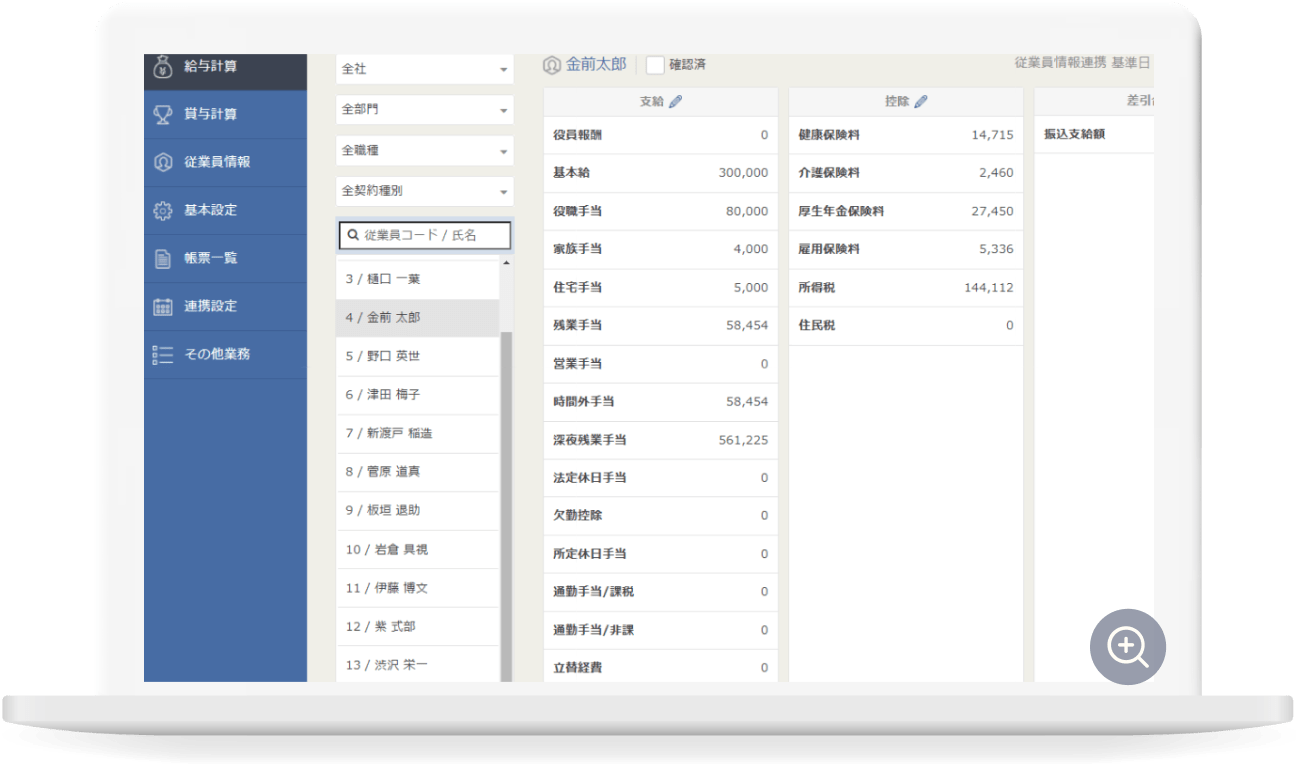Click the 通勤手当/非課 row label
The width and height of the screenshot is (1296, 764).
594,631
